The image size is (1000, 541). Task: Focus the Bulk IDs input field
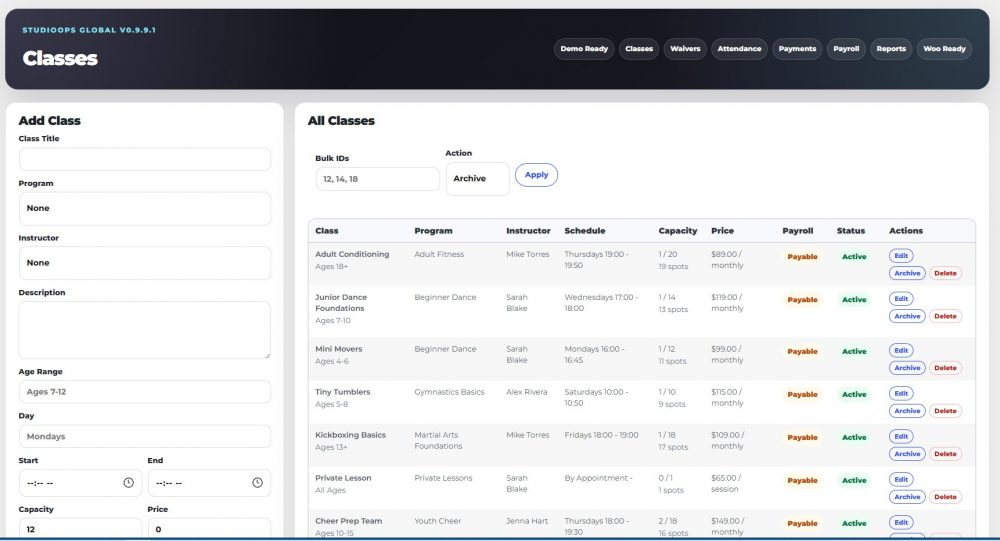tap(378, 179)
